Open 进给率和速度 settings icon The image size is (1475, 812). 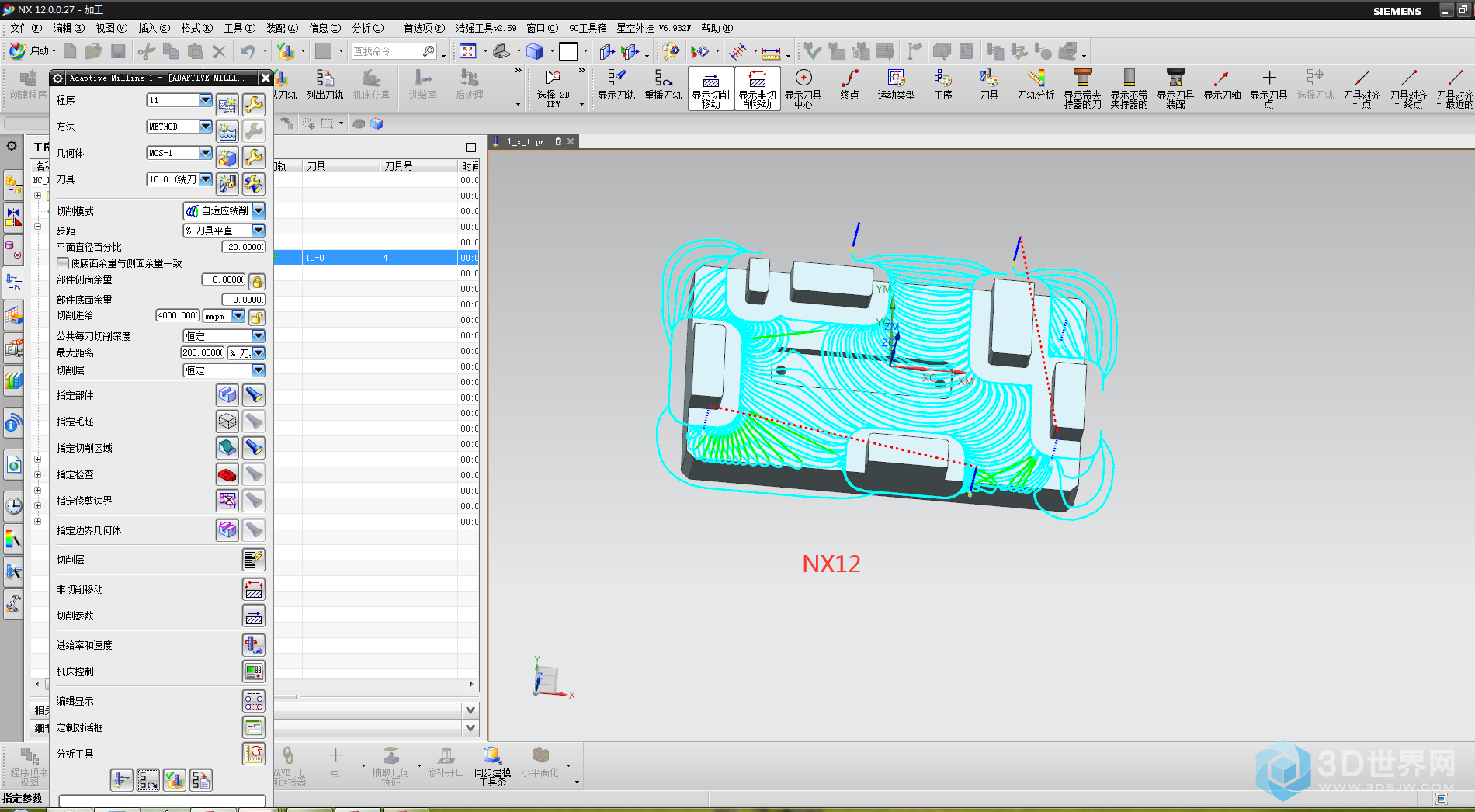(x=253, y=645)
